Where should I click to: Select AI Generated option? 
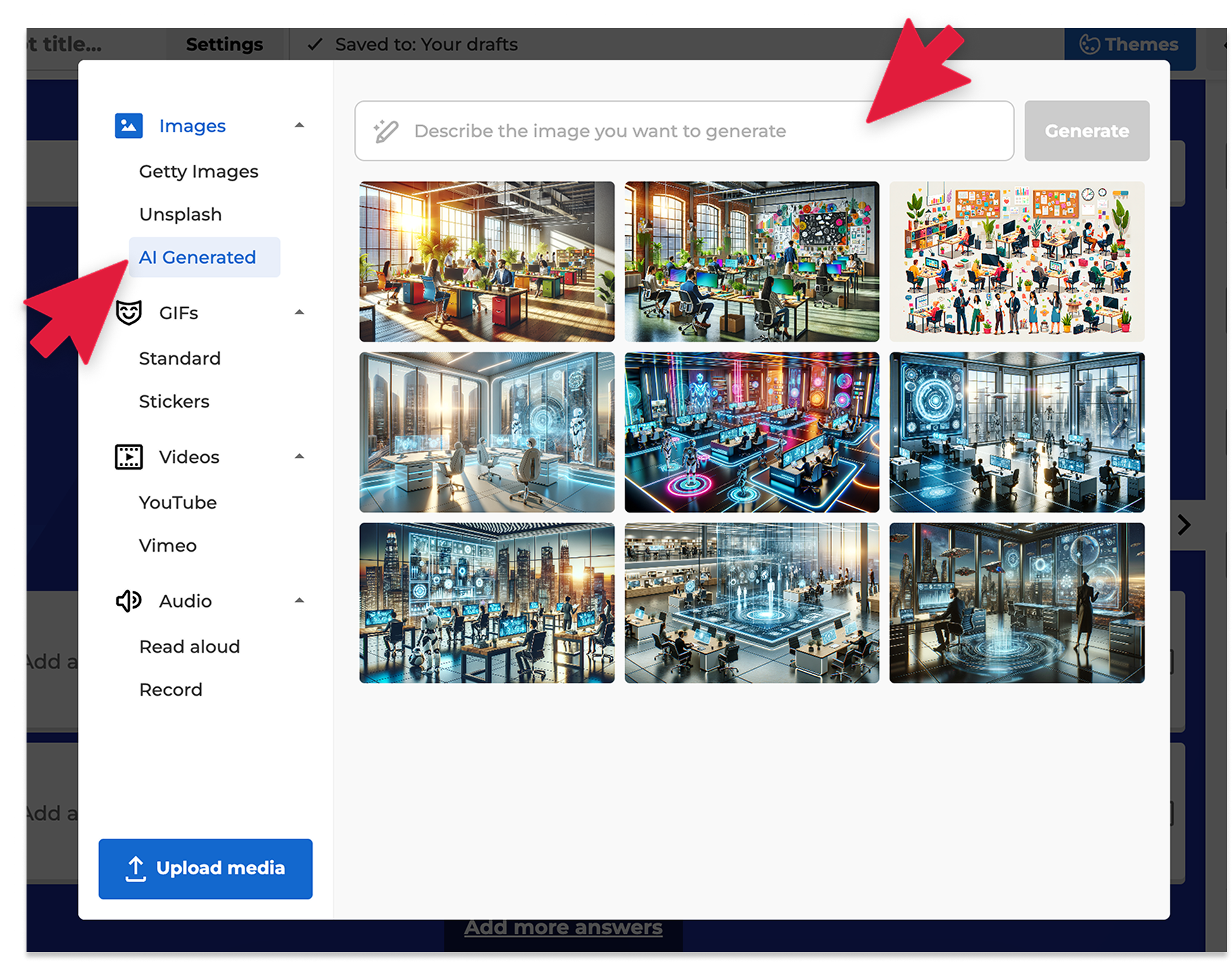pos(204,257)
